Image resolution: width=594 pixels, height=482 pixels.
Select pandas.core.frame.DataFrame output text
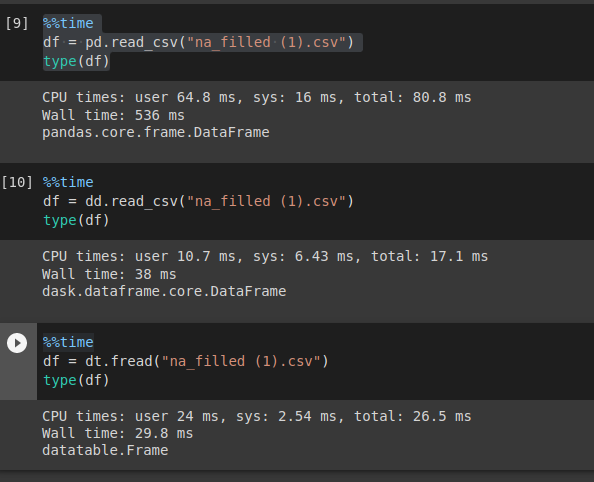click(156, 133)
